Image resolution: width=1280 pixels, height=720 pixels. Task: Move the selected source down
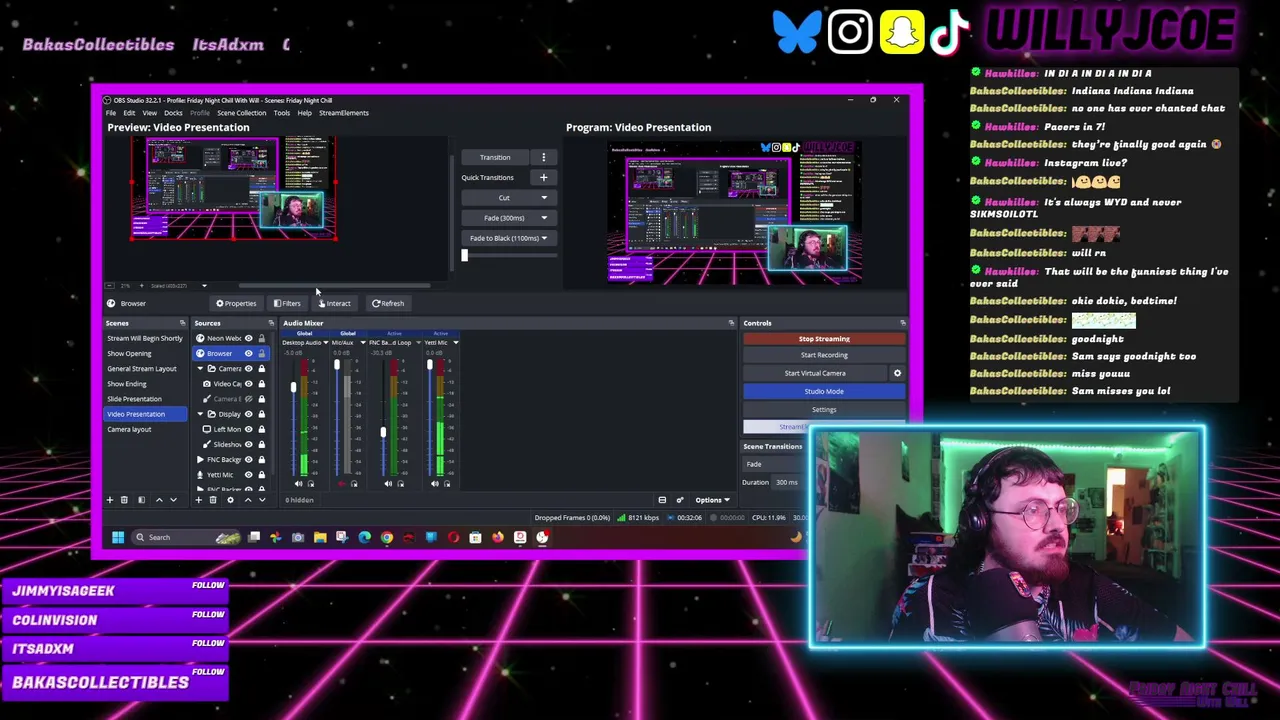[x=262, y=500]
